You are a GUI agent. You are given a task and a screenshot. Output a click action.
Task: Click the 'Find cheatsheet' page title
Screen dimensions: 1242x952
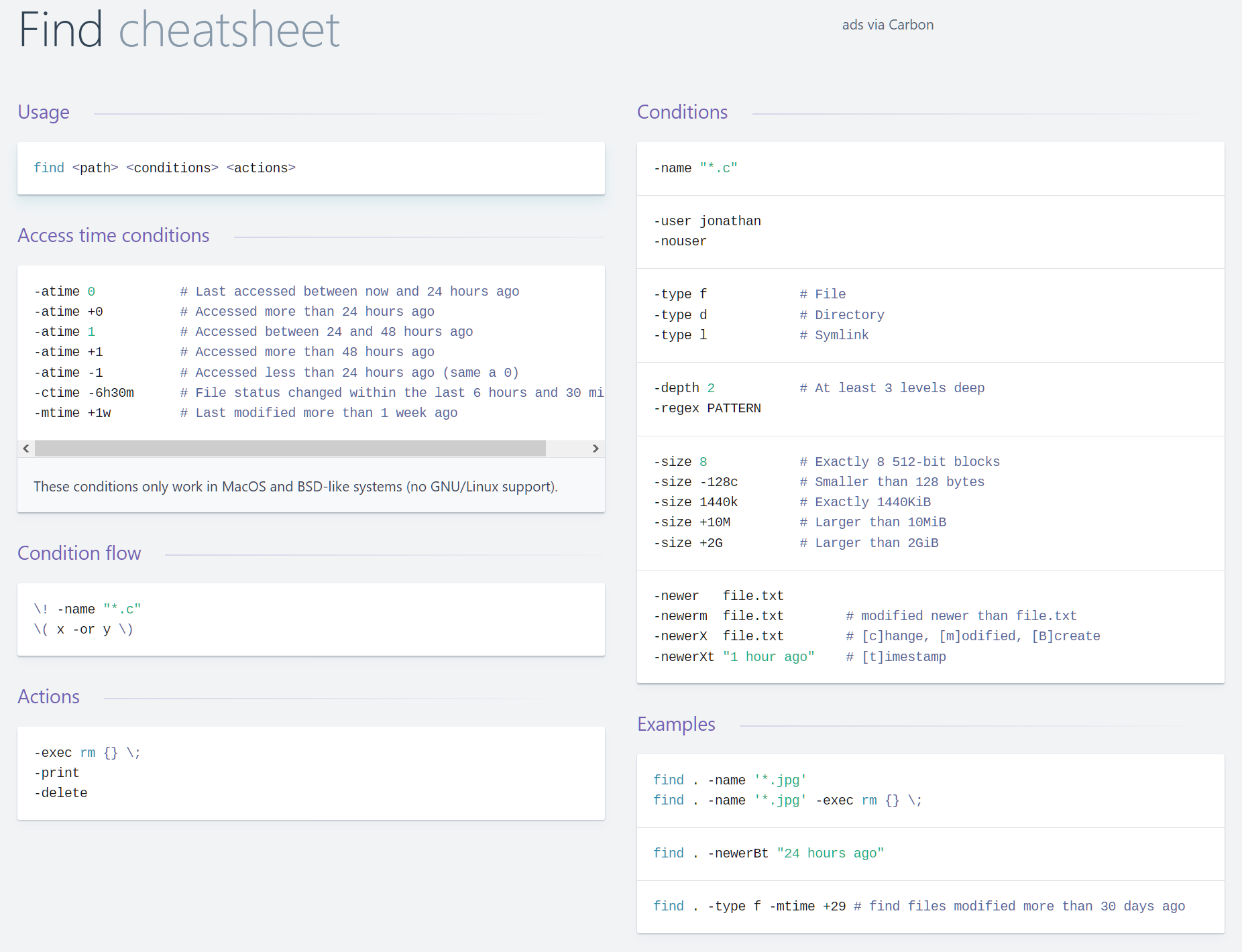179,29
